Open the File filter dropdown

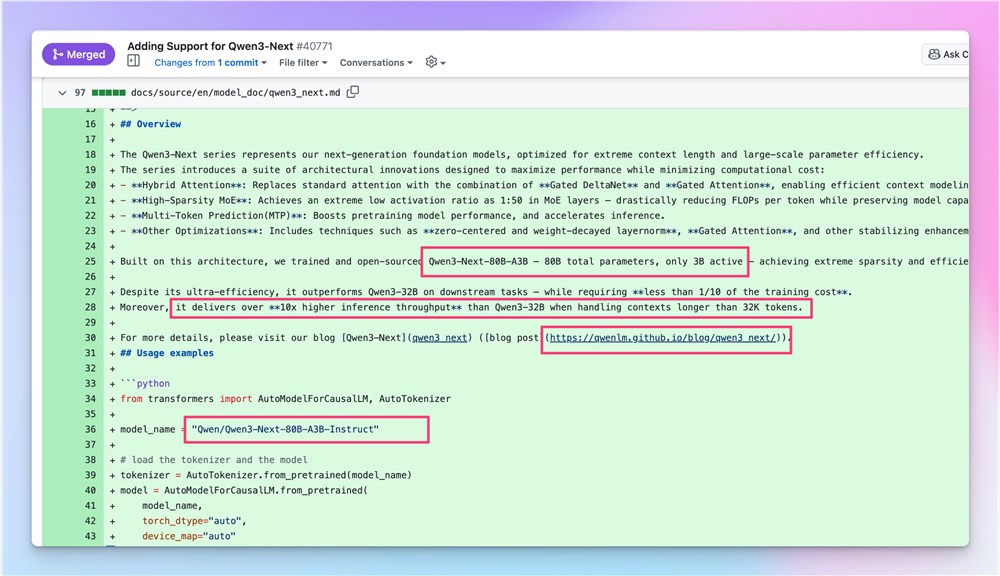pyautogui.click(x=303, y=63)
